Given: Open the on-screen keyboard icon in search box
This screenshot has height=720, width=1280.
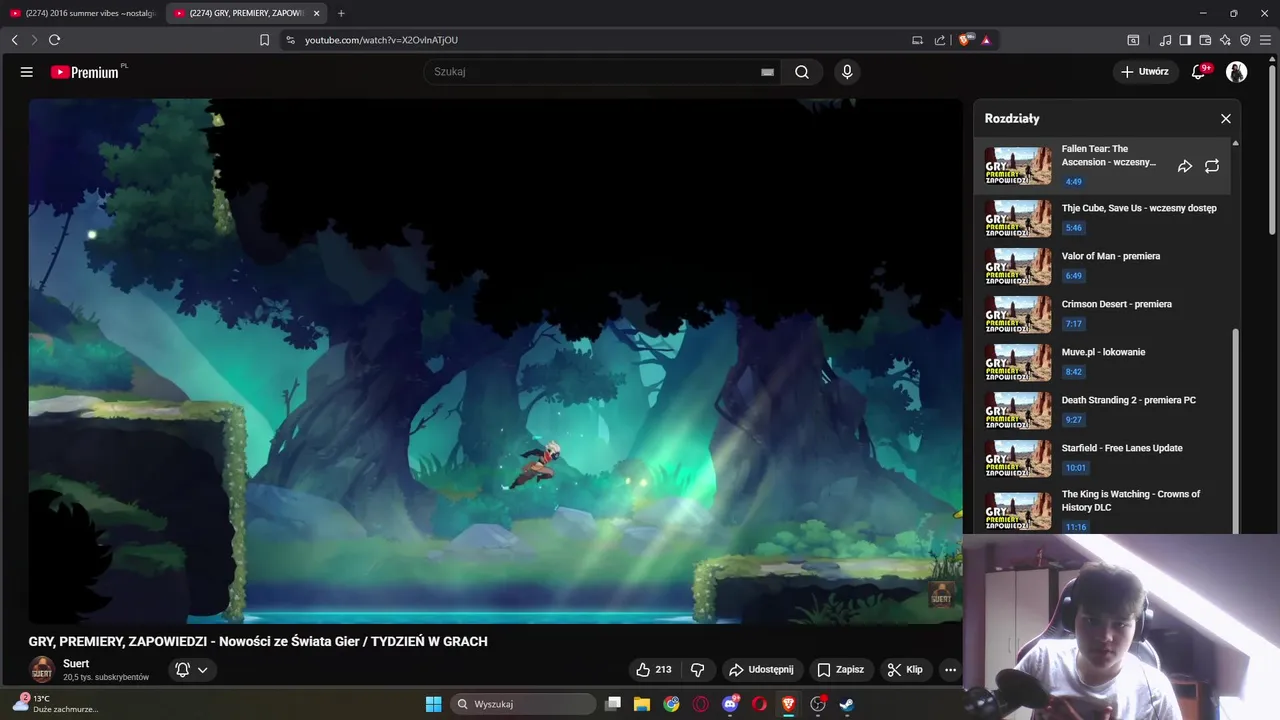Looking at the screenshot, I should tap(767, 72).
